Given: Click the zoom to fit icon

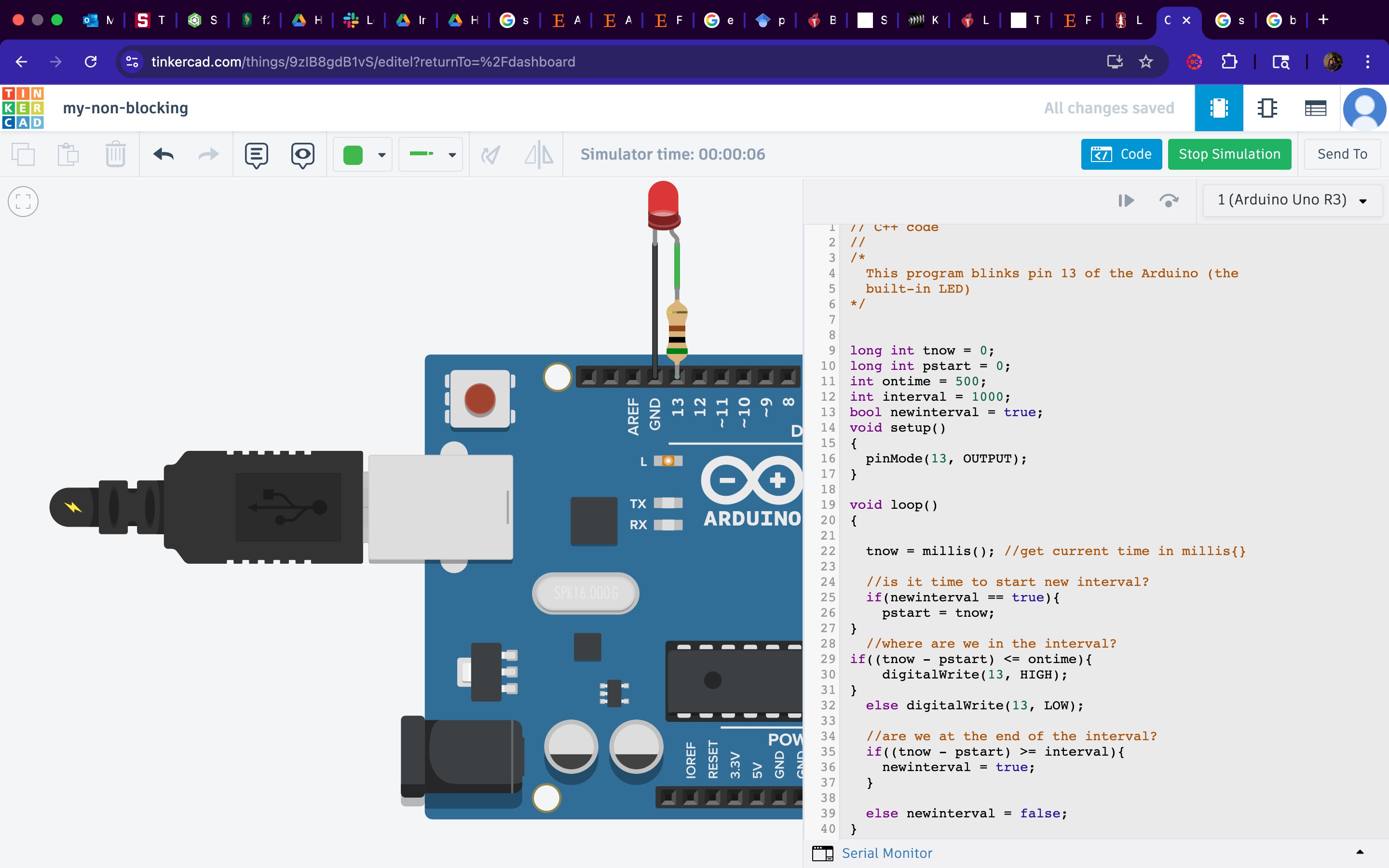Looking at the screenshot, I should (x=23, y=202).
